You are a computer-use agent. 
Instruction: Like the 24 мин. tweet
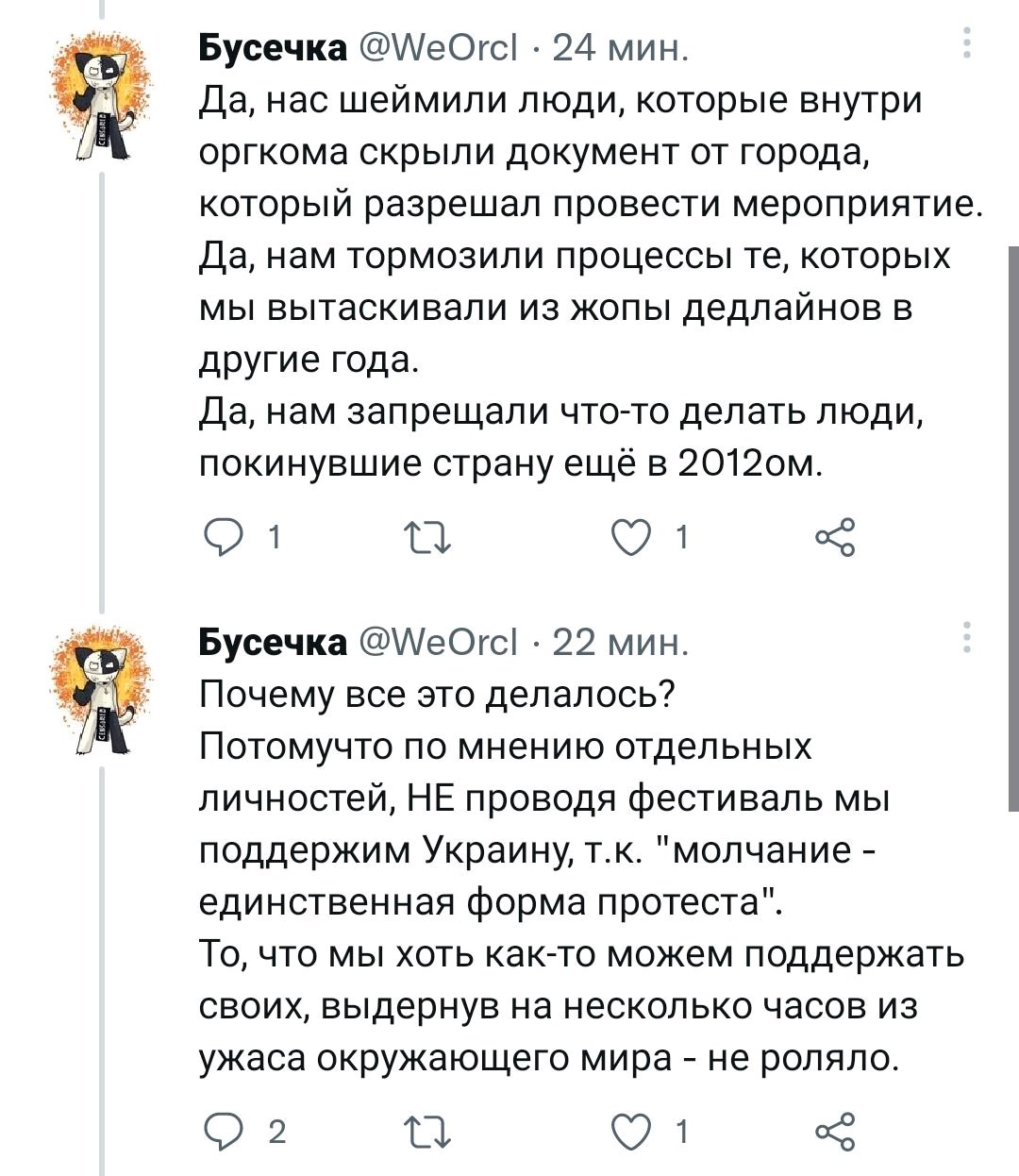pyautogui.click(x=628, y=538)
